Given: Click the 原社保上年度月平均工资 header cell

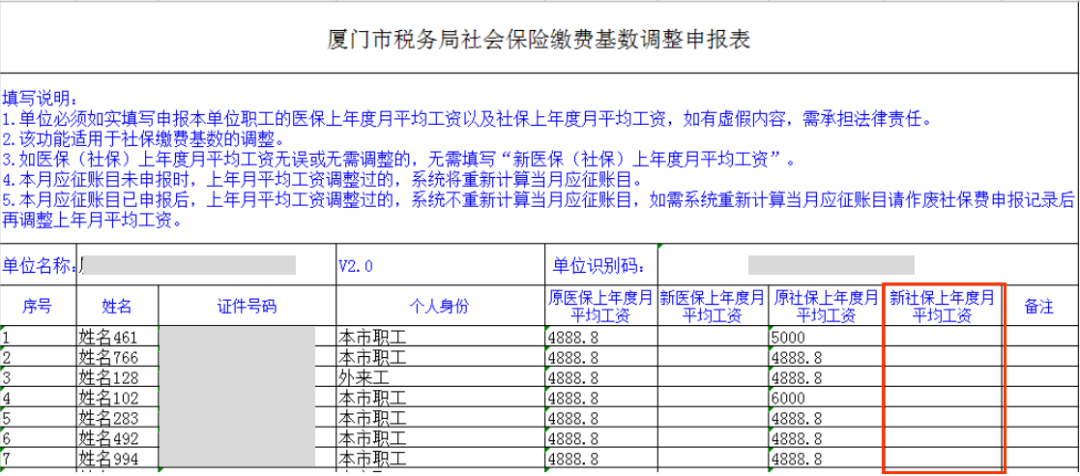Looking at the screenshot, I should (x=825, y=306).
